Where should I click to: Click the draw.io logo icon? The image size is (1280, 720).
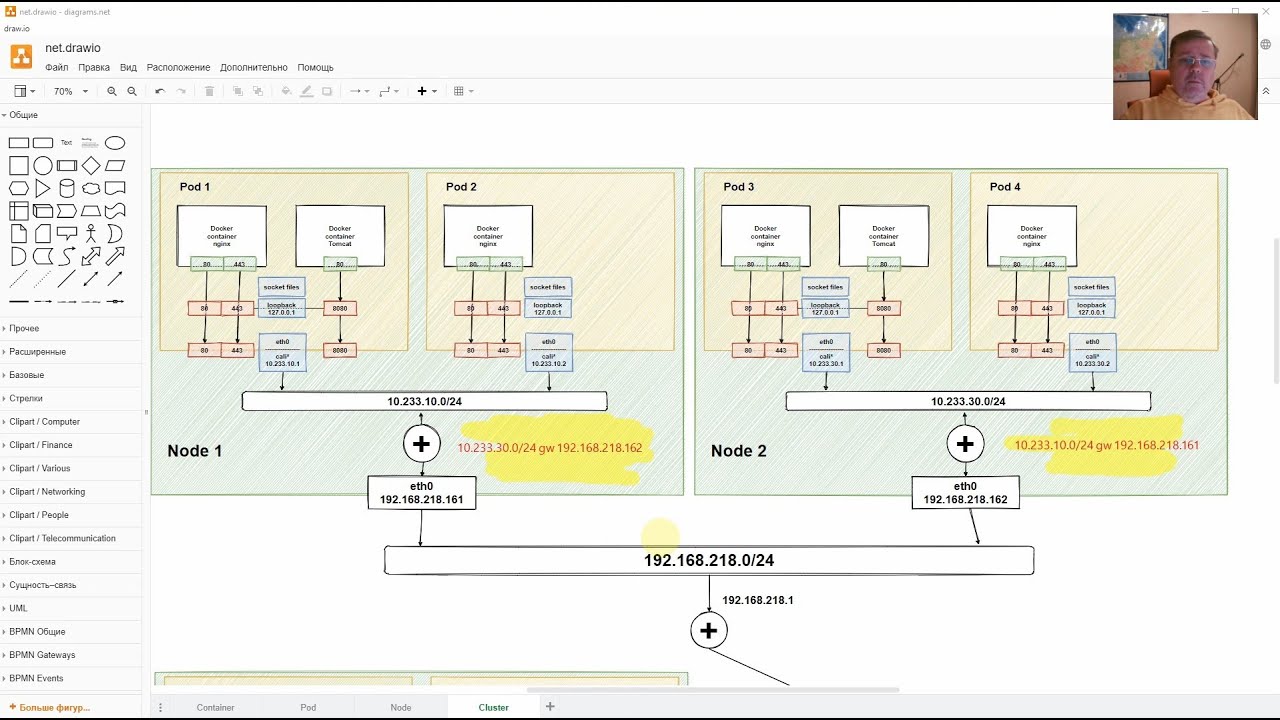21,56
